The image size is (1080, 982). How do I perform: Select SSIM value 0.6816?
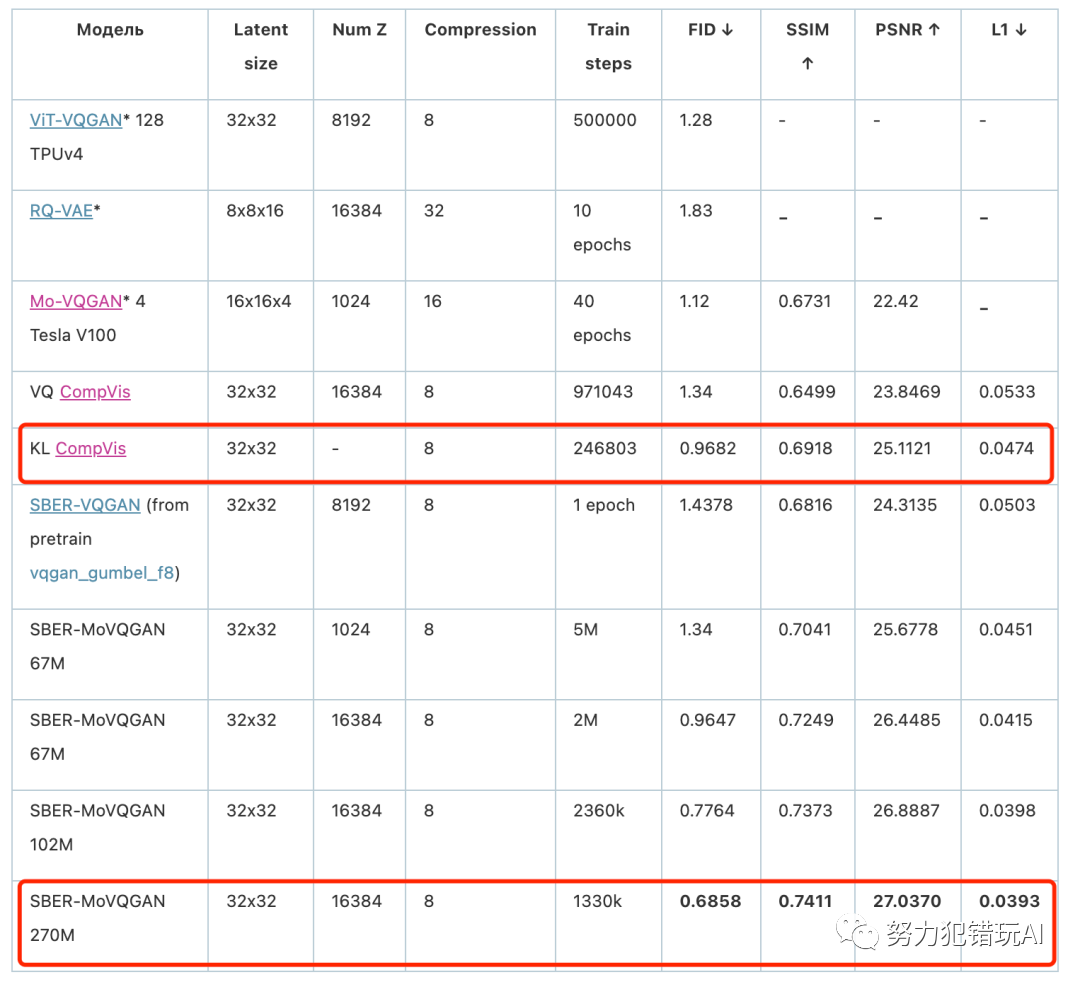click(805, 505)
